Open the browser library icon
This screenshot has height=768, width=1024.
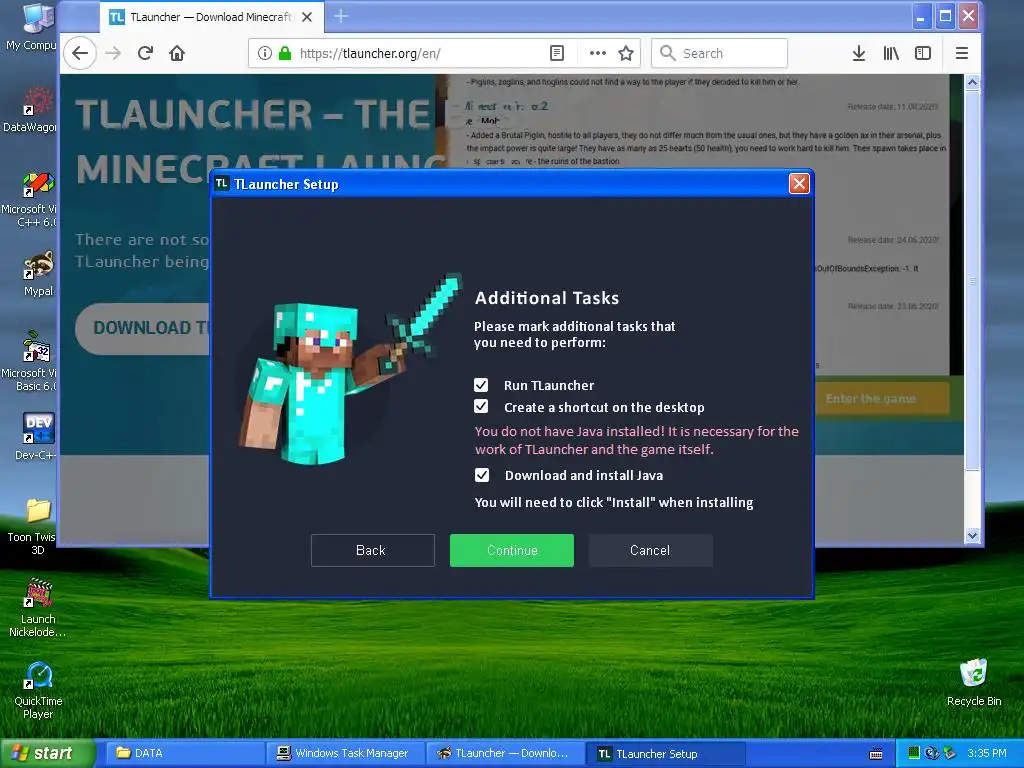[x=891, y=53]
